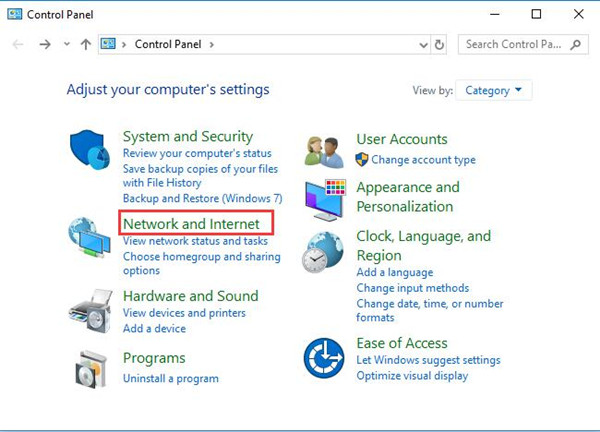Minimize the Control Panel window
Viewport: 600px width, 432px height.
tap(495, 14)
